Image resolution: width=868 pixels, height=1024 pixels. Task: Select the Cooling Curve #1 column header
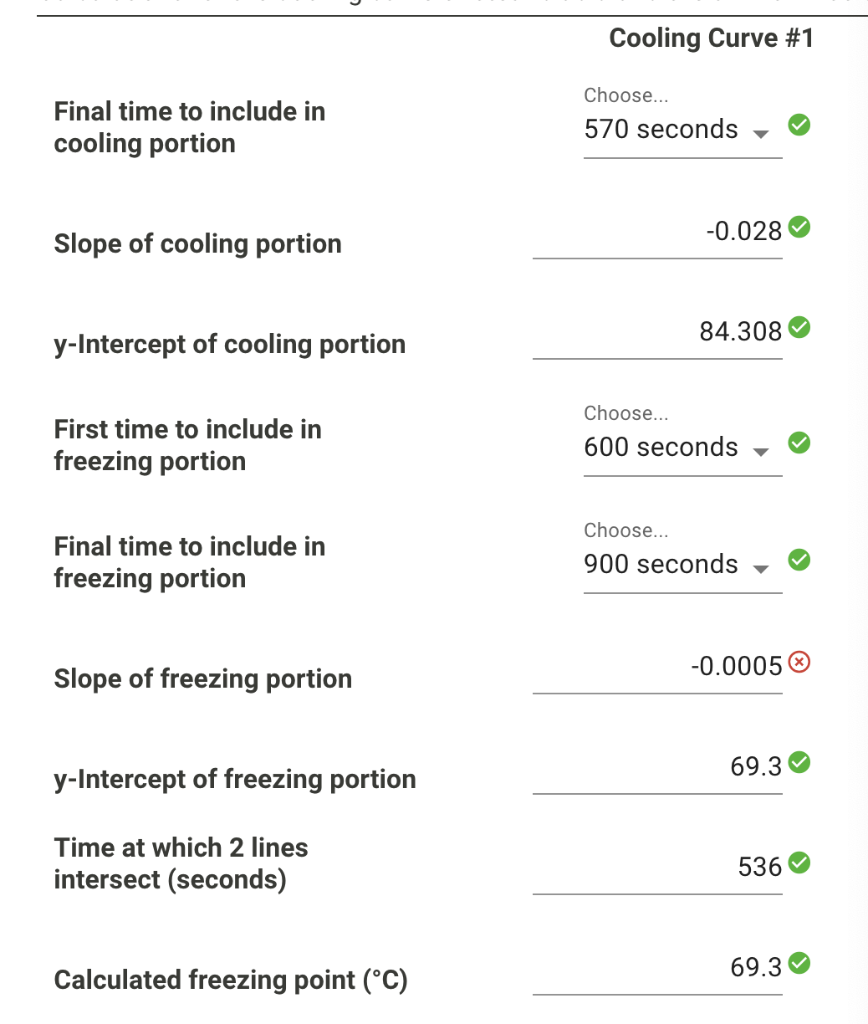(x=713, y=37)
